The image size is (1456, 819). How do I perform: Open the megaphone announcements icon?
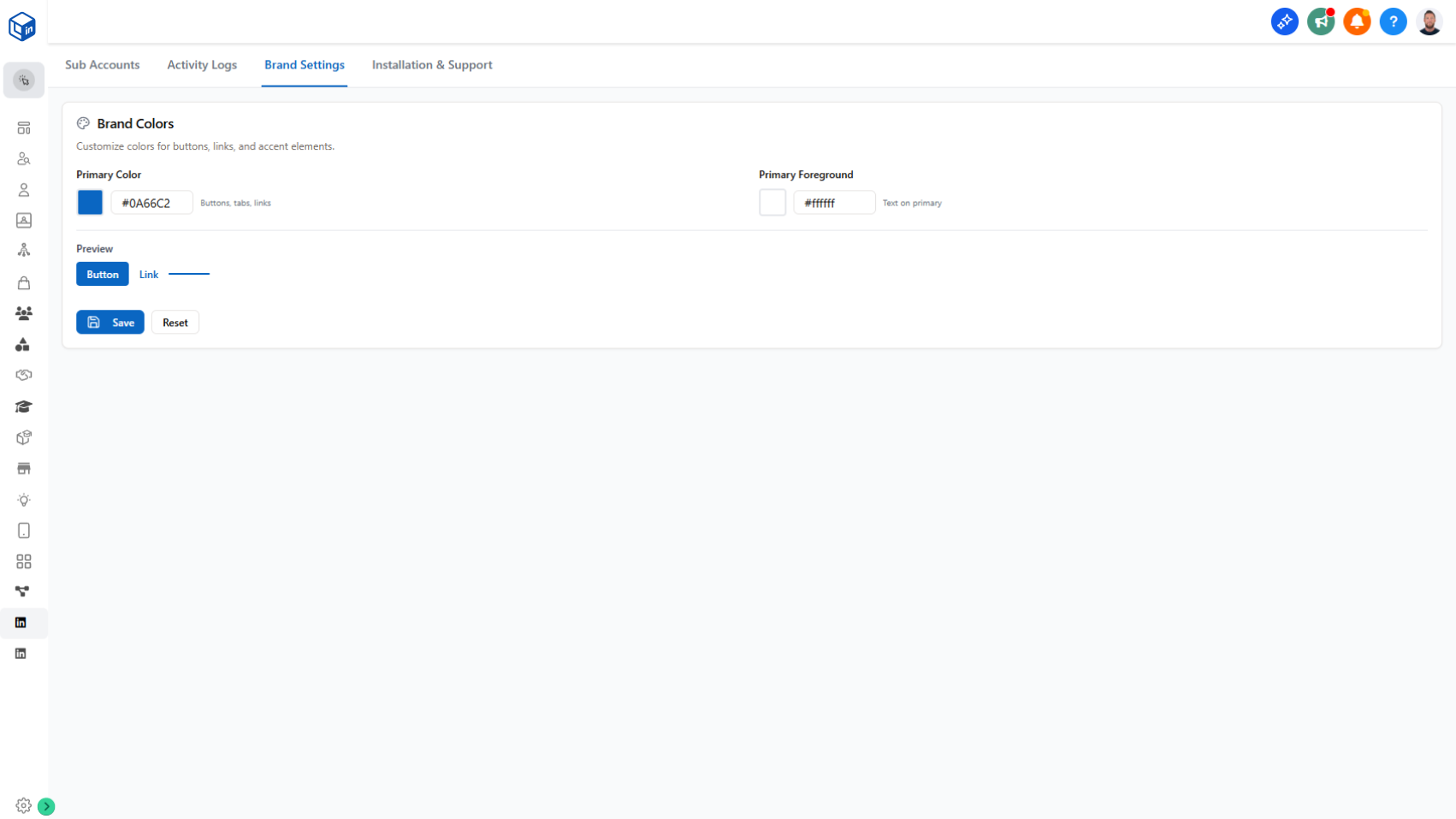[1320, 22]
